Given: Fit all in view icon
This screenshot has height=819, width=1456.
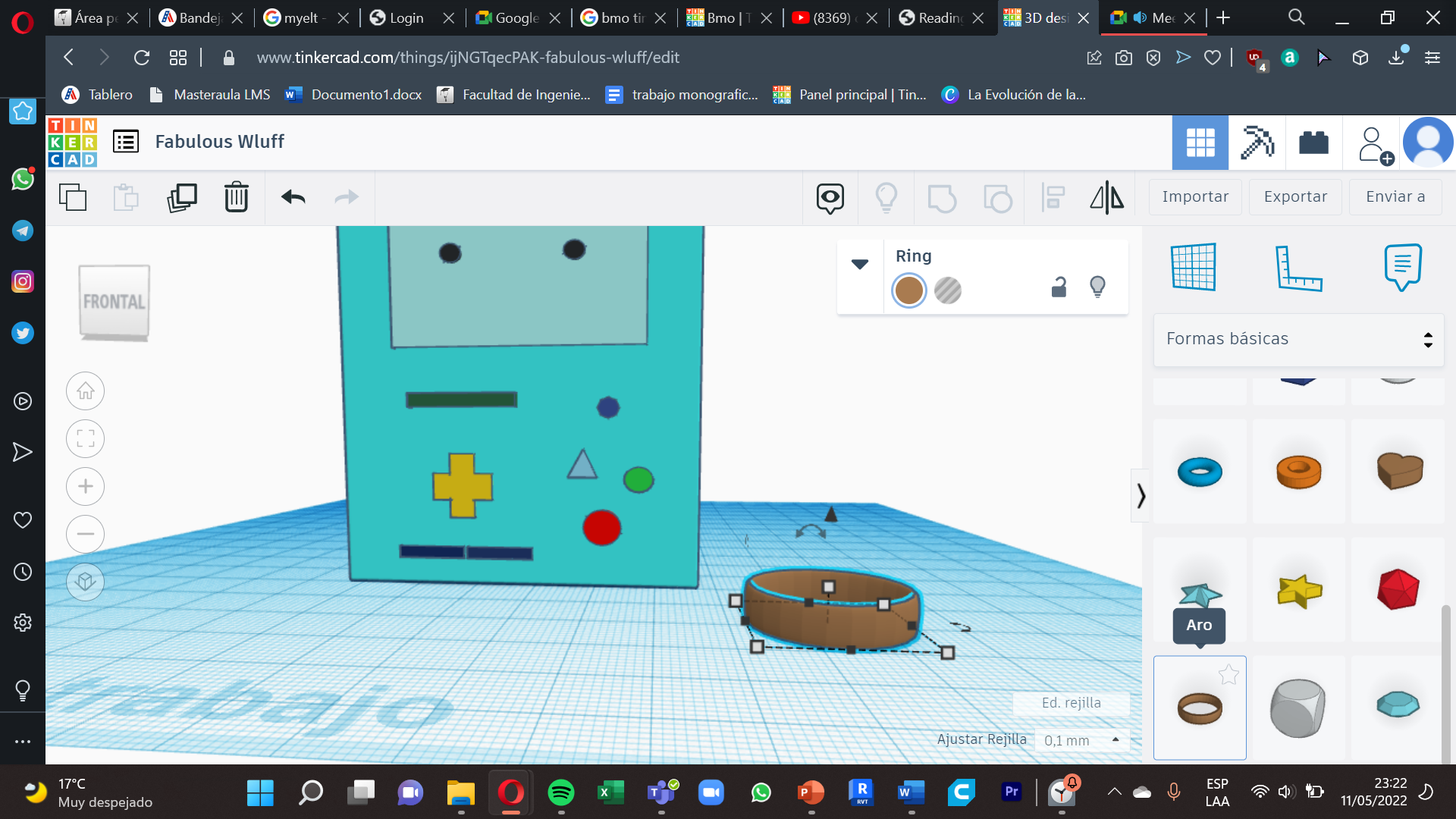Looking at the screenshot, I should (86, 439).
